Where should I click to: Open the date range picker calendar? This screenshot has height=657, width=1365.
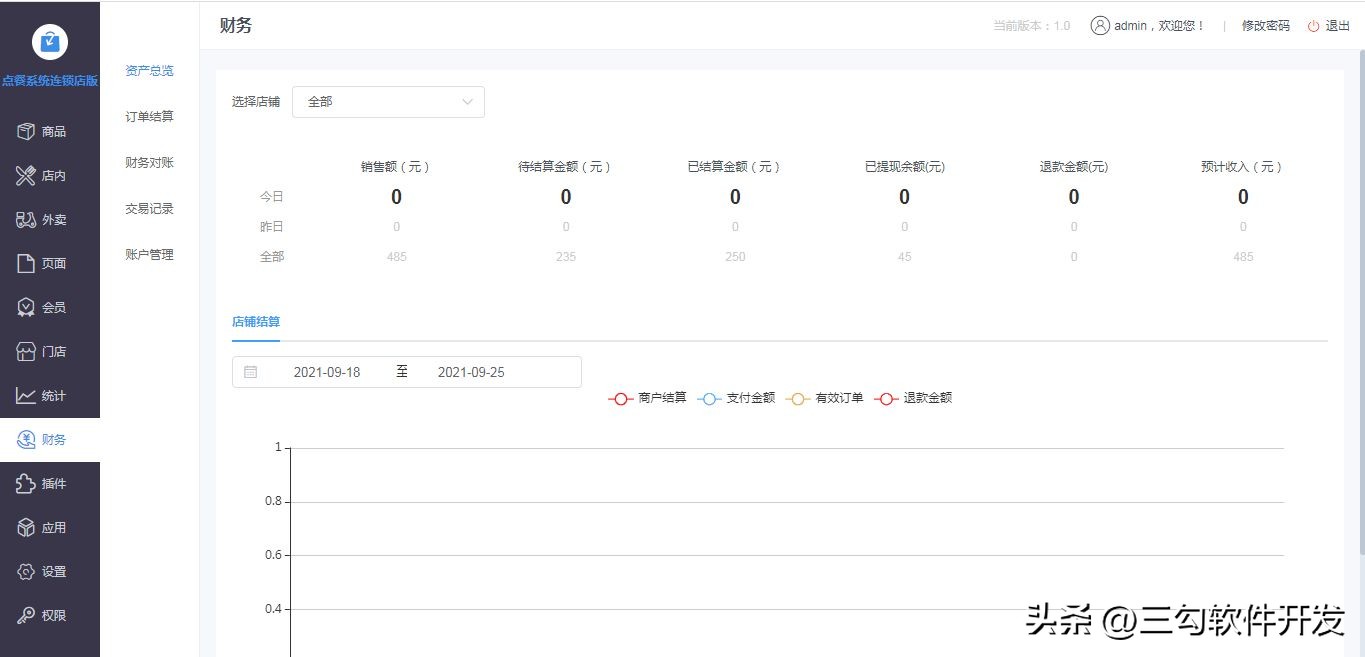tap(251, 371)
